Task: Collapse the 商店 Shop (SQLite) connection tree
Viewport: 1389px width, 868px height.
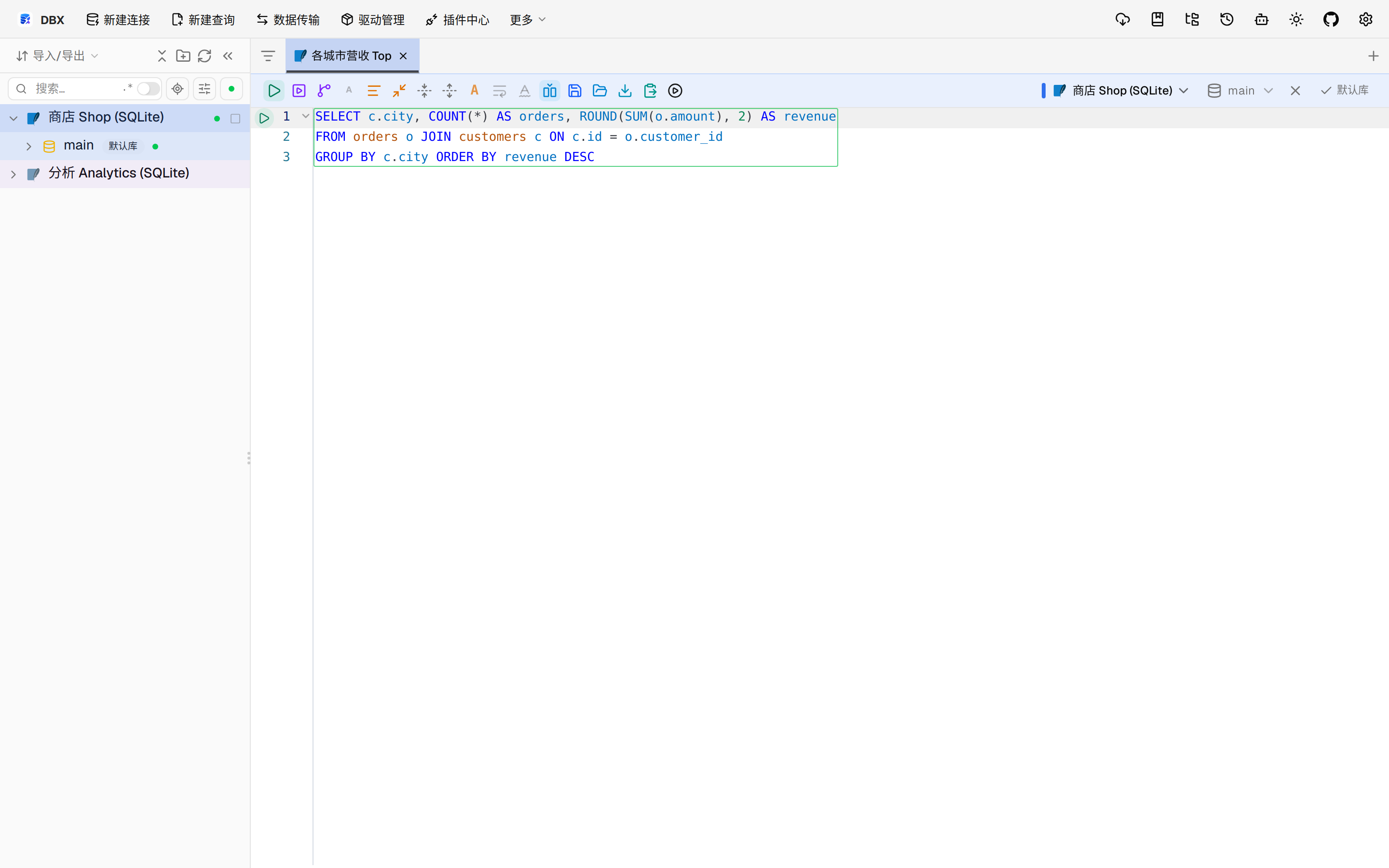Action: pos(13,118)
